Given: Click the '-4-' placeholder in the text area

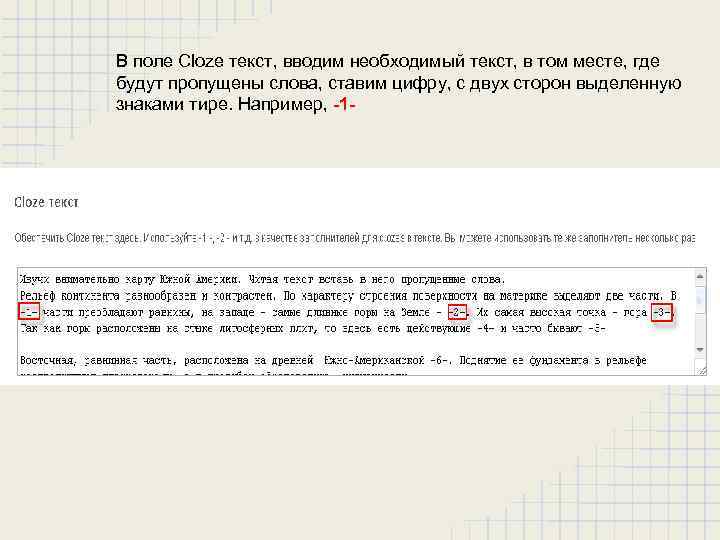Looking at the screenshot, I should click(x=486, y=329).
